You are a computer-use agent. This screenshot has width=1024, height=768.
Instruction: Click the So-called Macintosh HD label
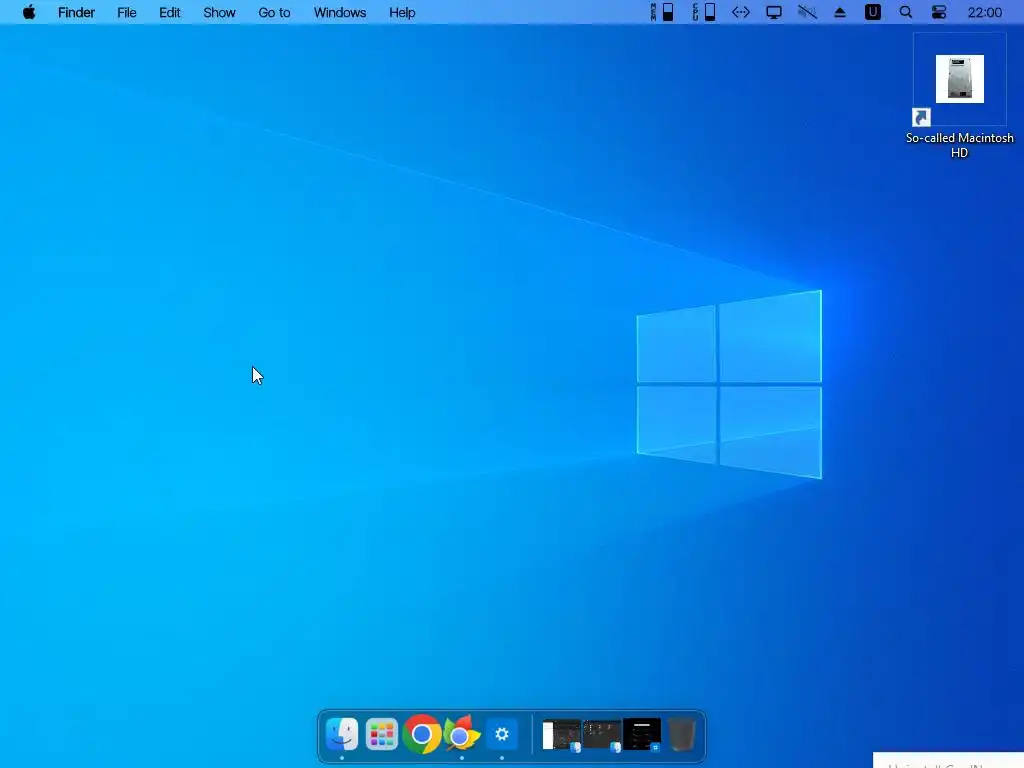959,145
